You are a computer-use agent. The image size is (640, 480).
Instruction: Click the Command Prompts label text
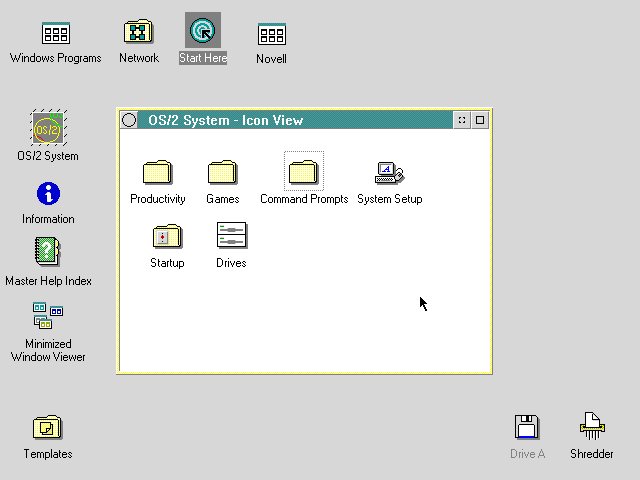(304, 199)
